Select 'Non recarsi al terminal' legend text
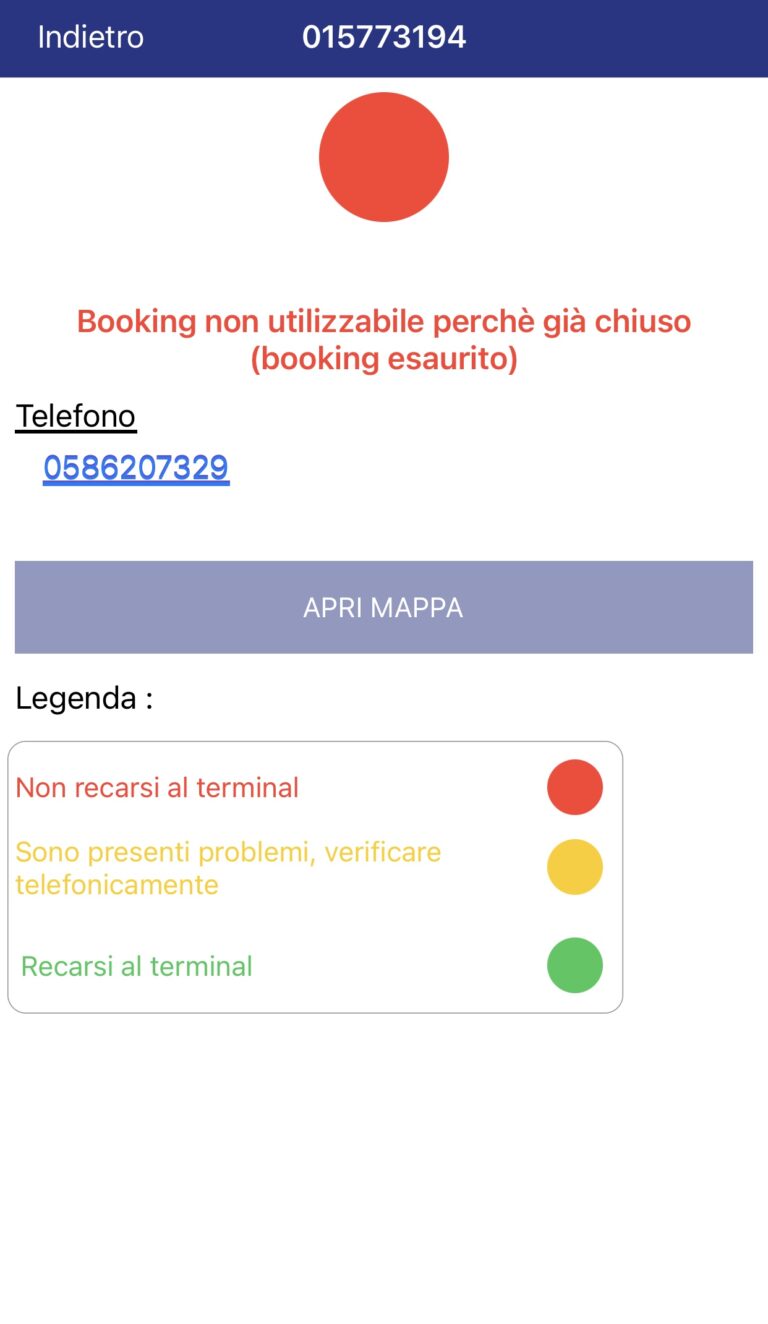768x1324 pixels. [157, 788]
